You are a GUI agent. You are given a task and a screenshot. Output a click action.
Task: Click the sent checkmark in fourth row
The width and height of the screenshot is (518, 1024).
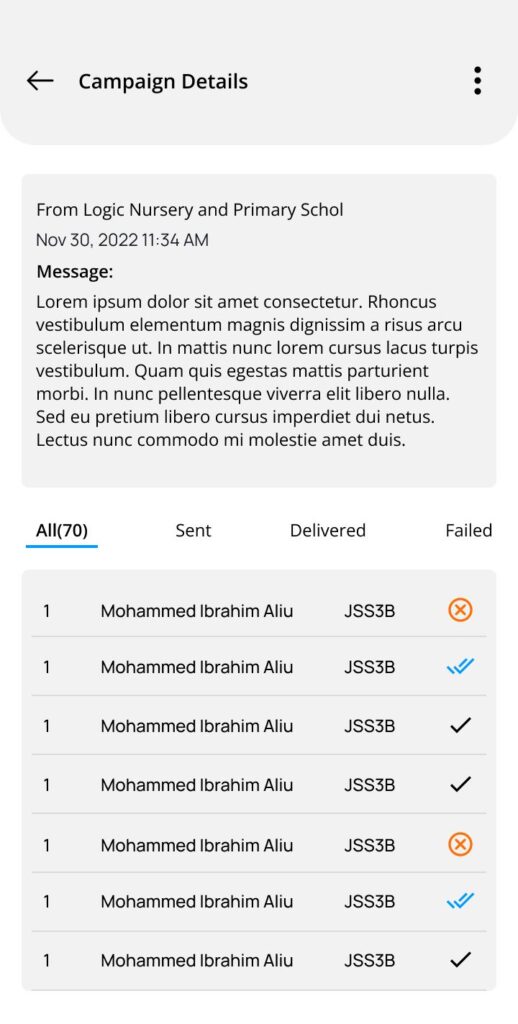coord(461,784)
